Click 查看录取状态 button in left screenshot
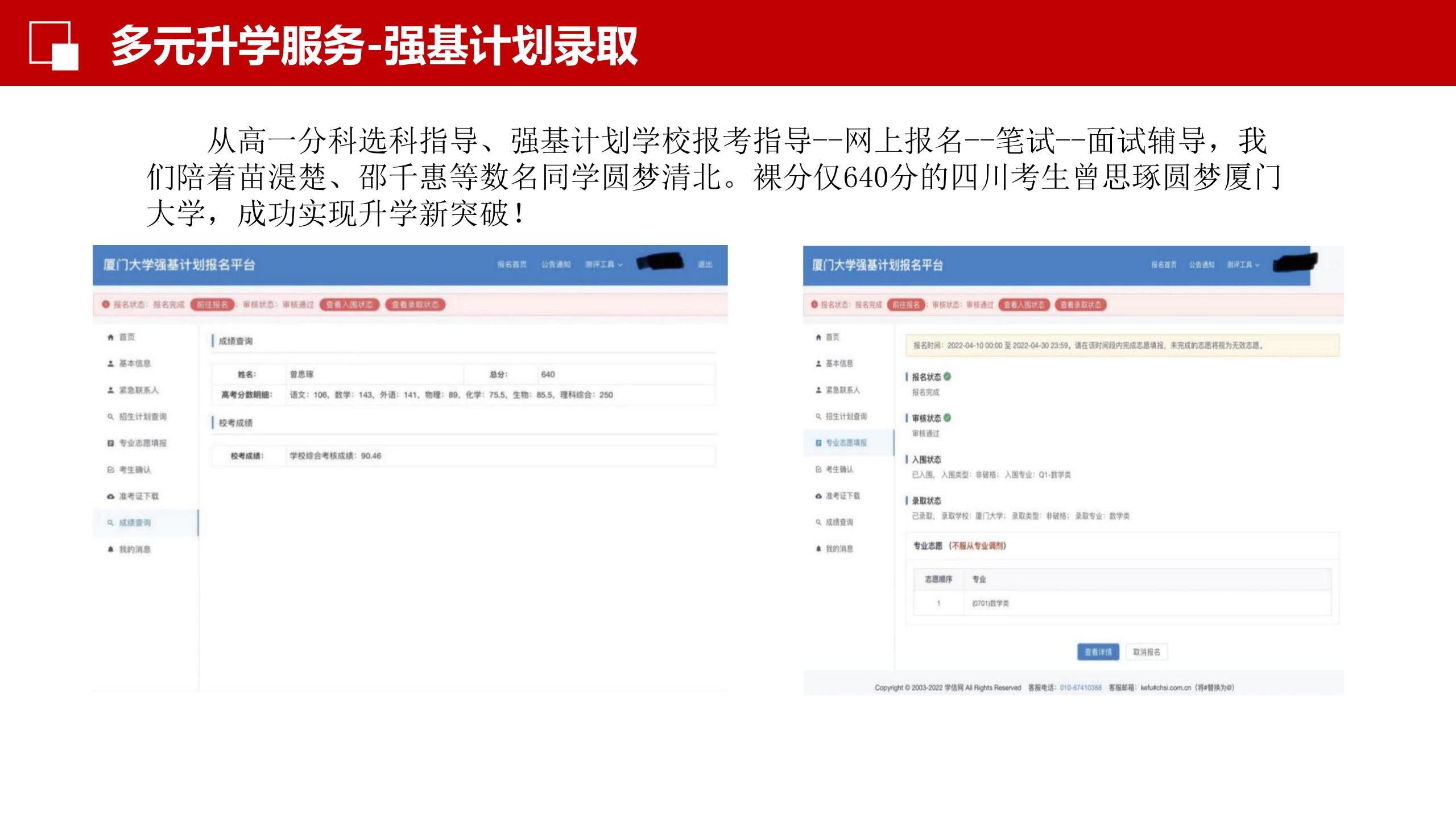The height and width of the screenshot is (819, 1456). pyautogui.click(x=415, y=305)
